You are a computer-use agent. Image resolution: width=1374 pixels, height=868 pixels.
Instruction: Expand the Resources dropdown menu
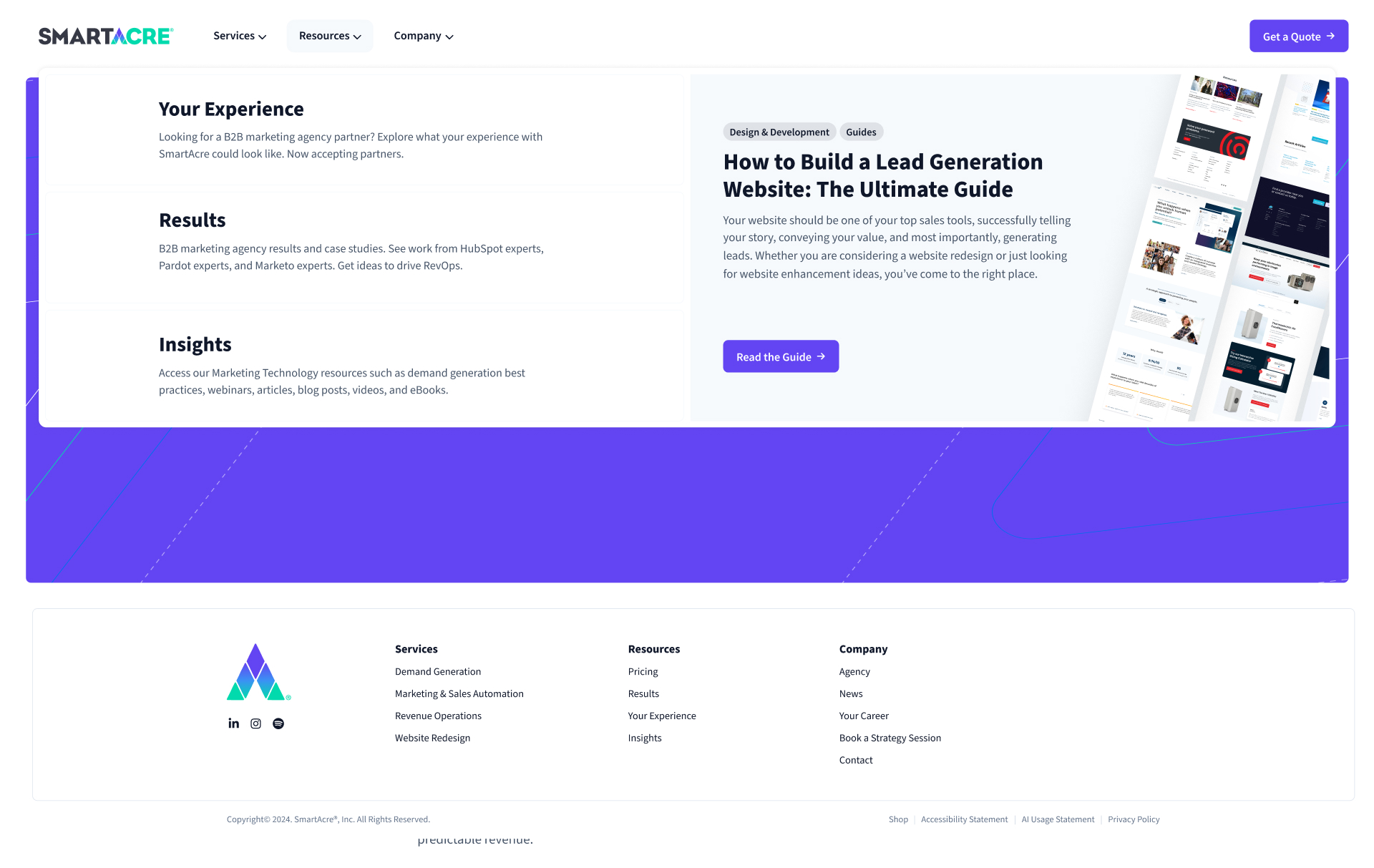(x=330, y=36)
